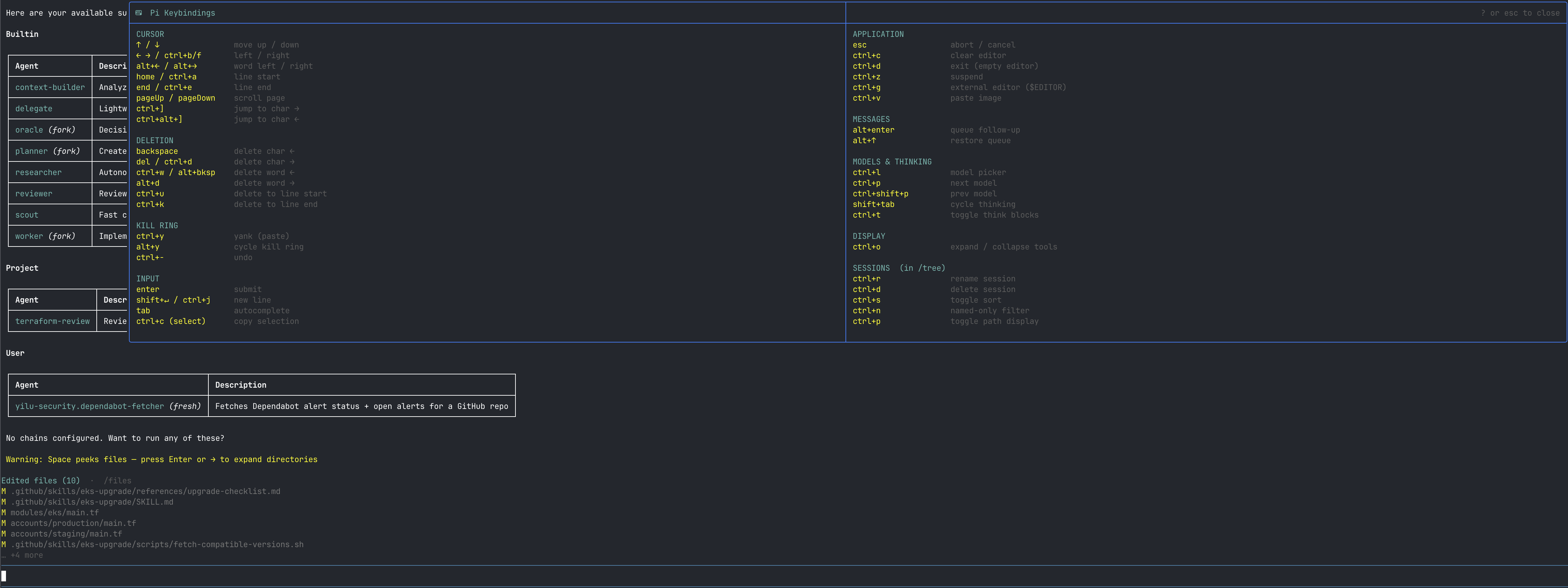Open .github/skills/eks-upgrade/SKILL.md file entry

tap(92, 502)
